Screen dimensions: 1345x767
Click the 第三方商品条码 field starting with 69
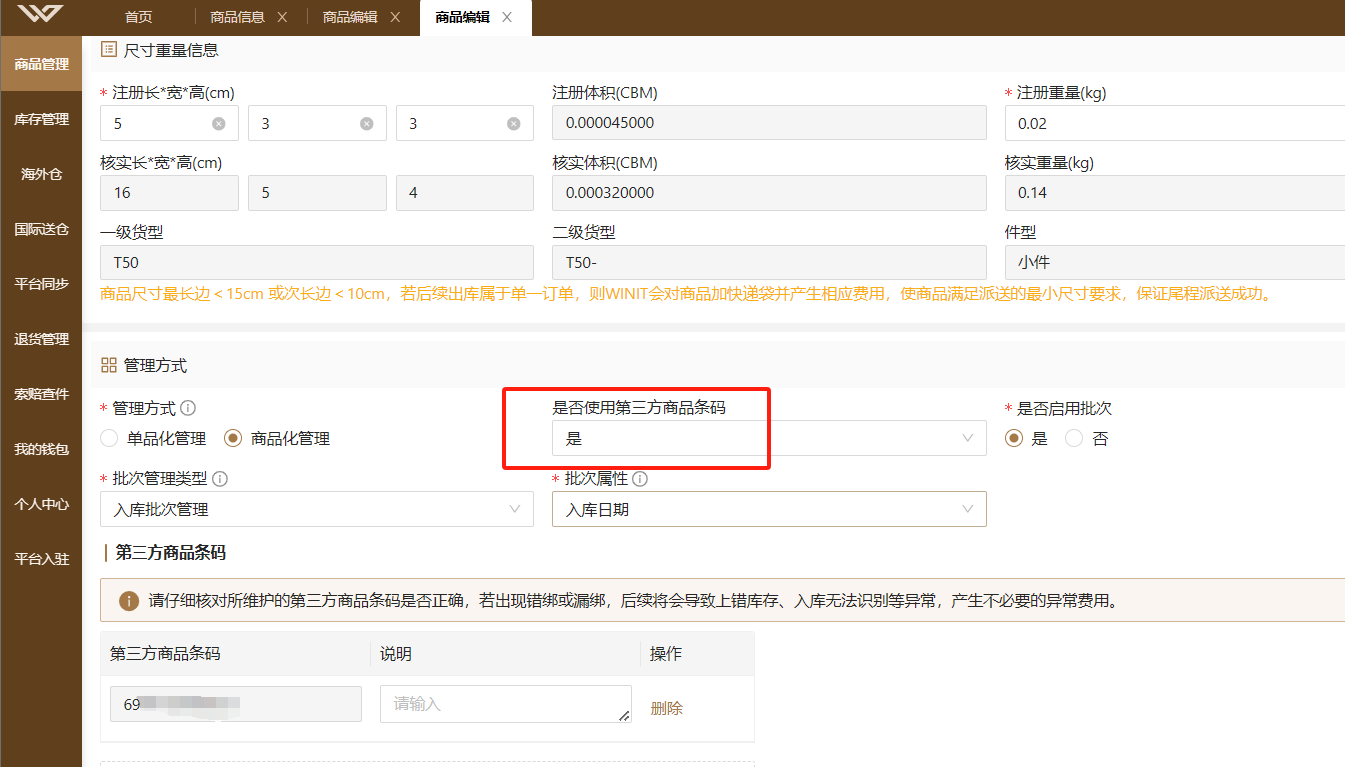(x=236, y=704)
